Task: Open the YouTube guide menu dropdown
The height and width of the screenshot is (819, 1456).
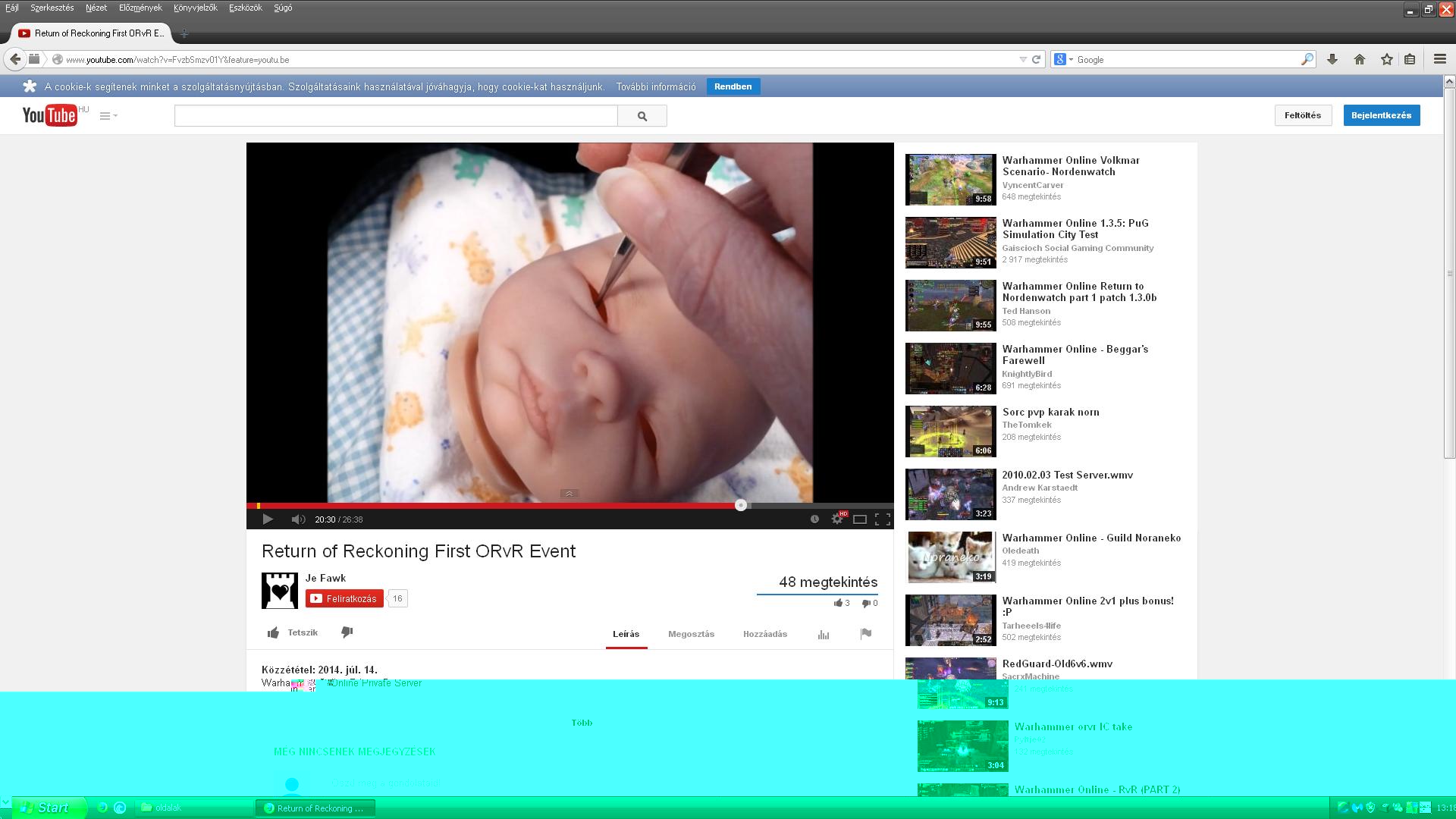Action: tap(108, 116)
